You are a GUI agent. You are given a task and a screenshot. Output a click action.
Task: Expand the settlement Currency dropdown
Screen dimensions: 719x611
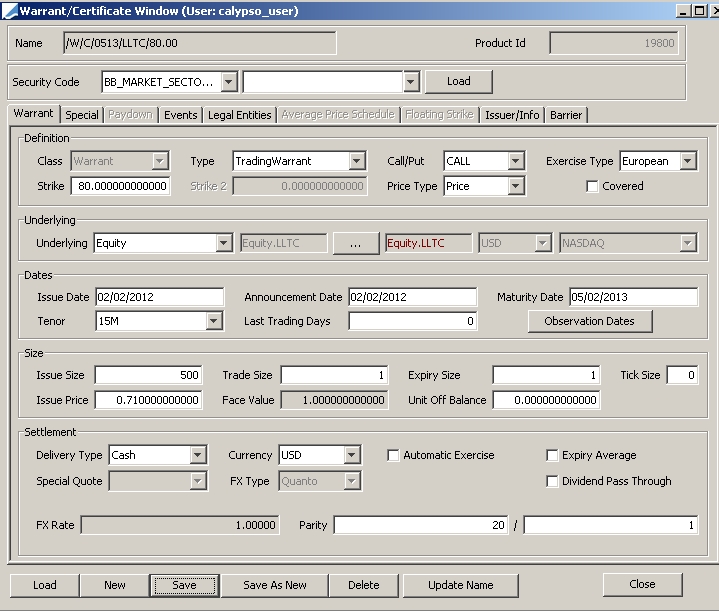point(351,455)
